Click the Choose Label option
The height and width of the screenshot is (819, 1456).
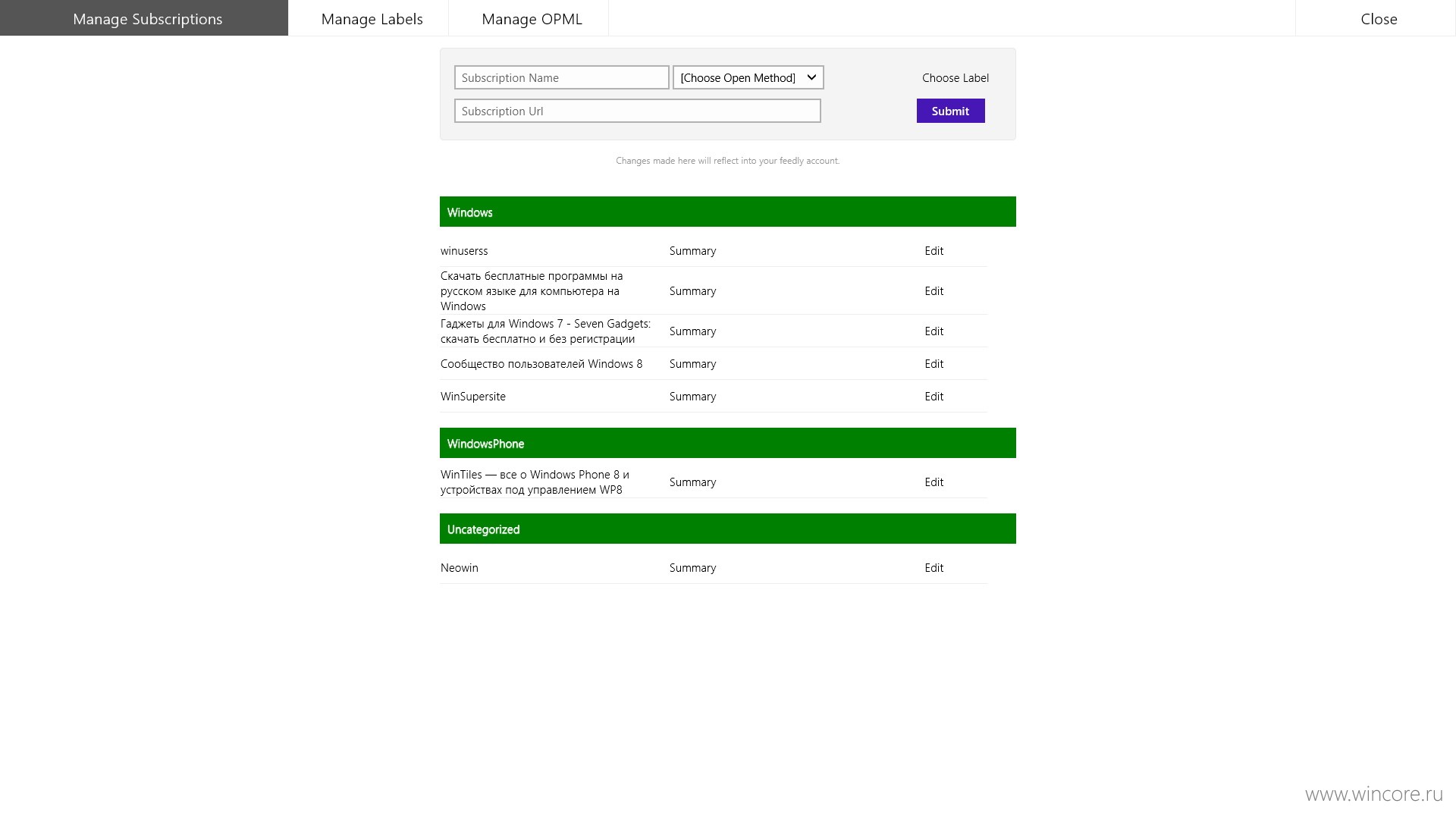pos(955,77)
